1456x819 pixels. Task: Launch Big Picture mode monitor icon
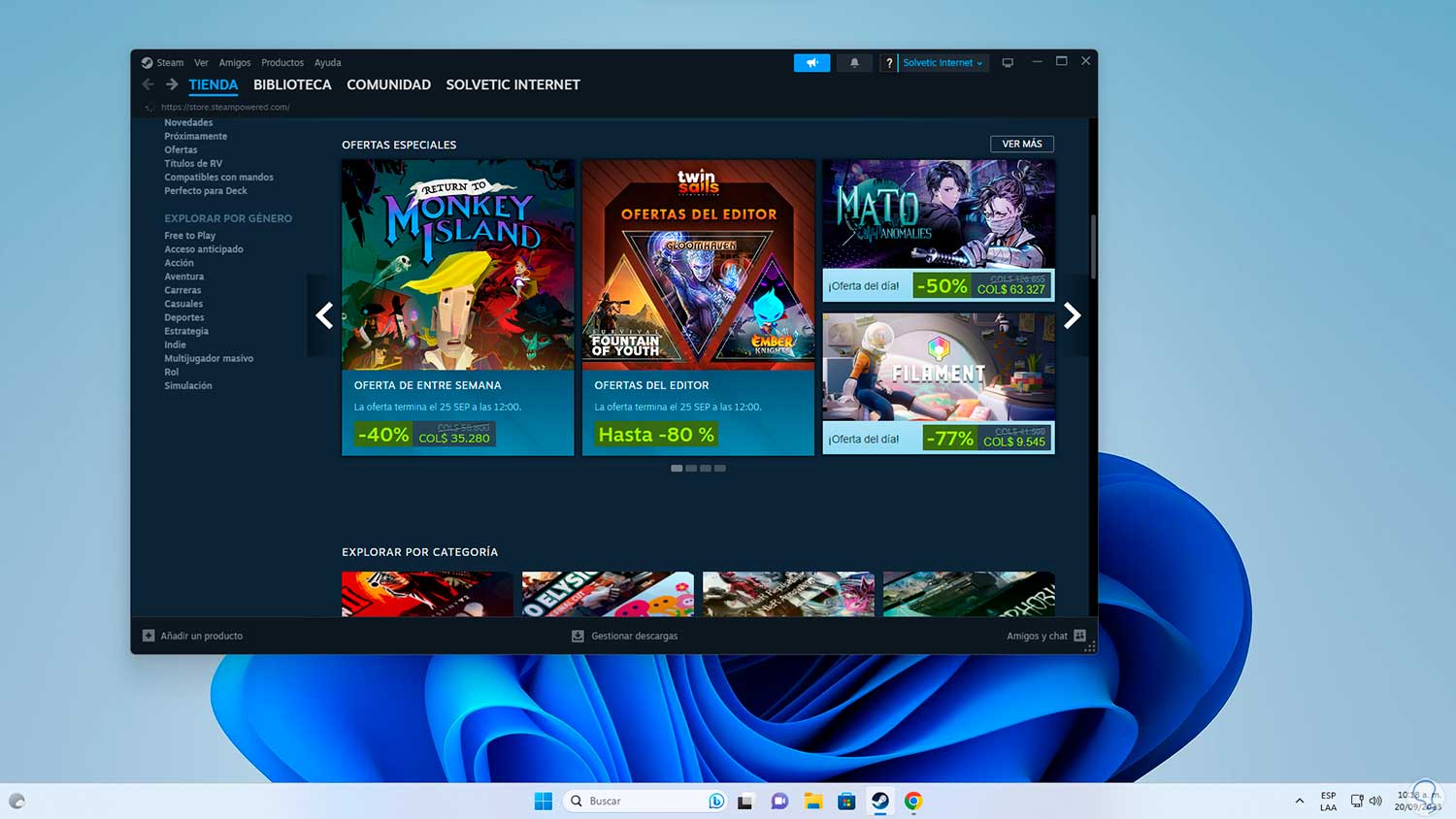[1008, 63]
